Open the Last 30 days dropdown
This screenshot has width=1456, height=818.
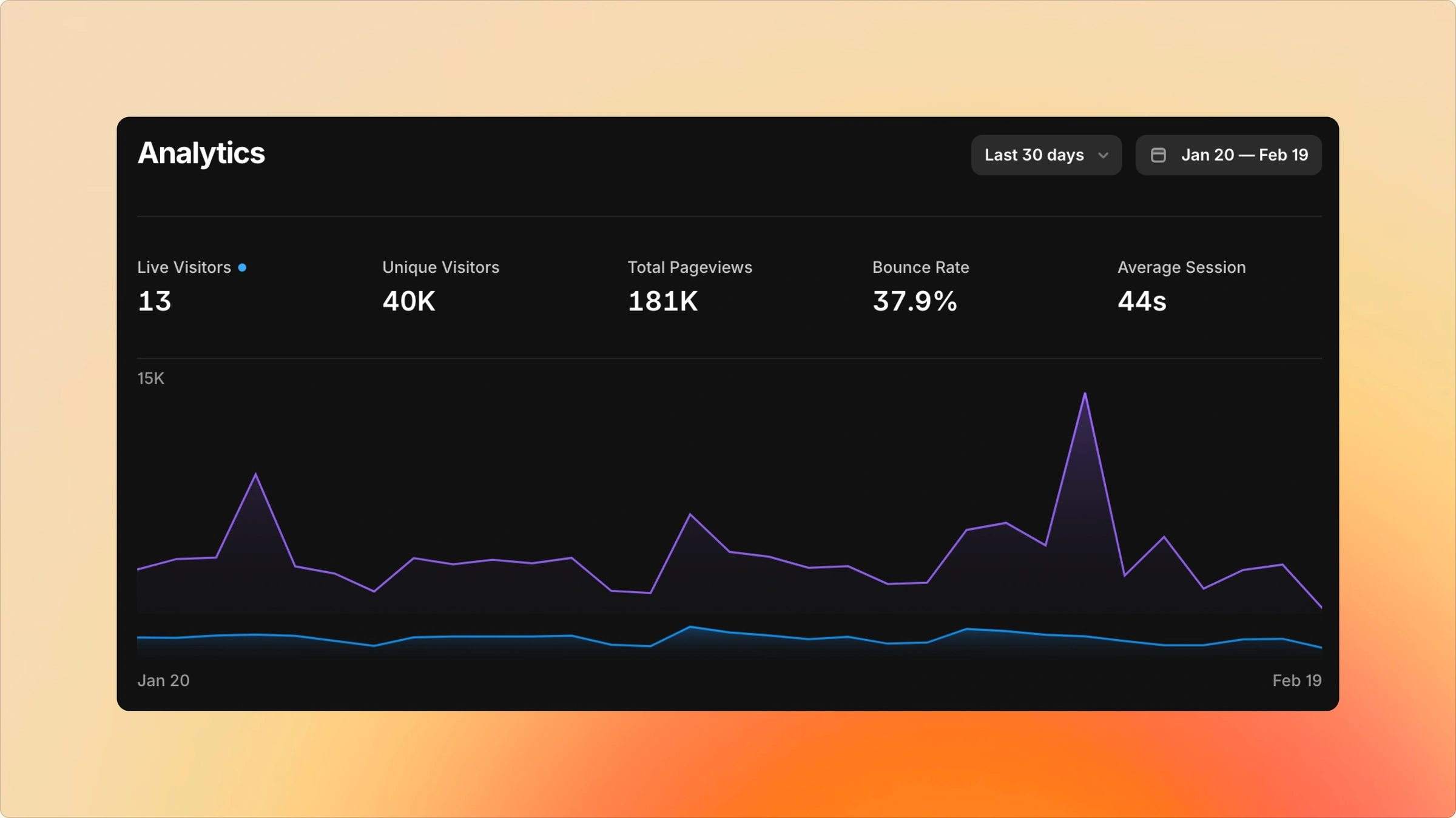[1046, 155]
